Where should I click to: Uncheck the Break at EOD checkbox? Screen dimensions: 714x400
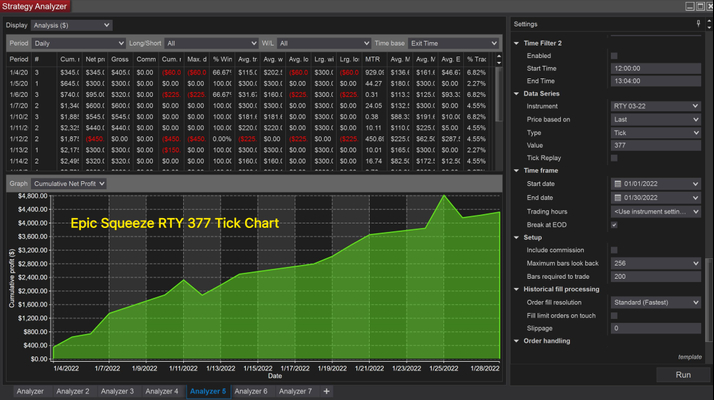coord(614,224)
